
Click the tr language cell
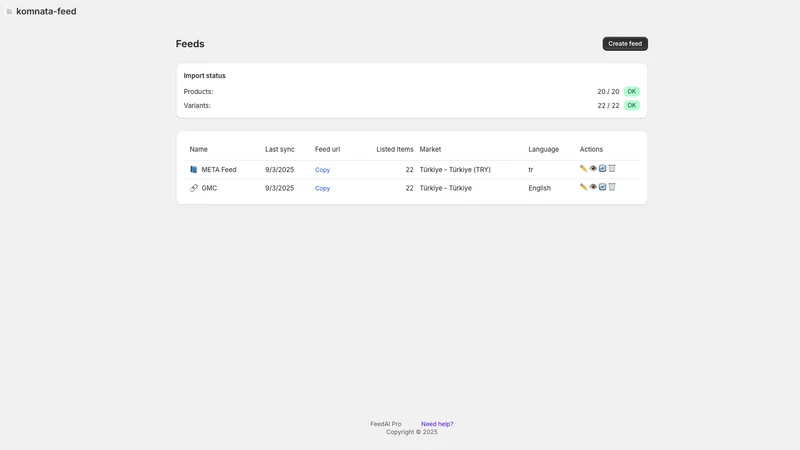531,169
